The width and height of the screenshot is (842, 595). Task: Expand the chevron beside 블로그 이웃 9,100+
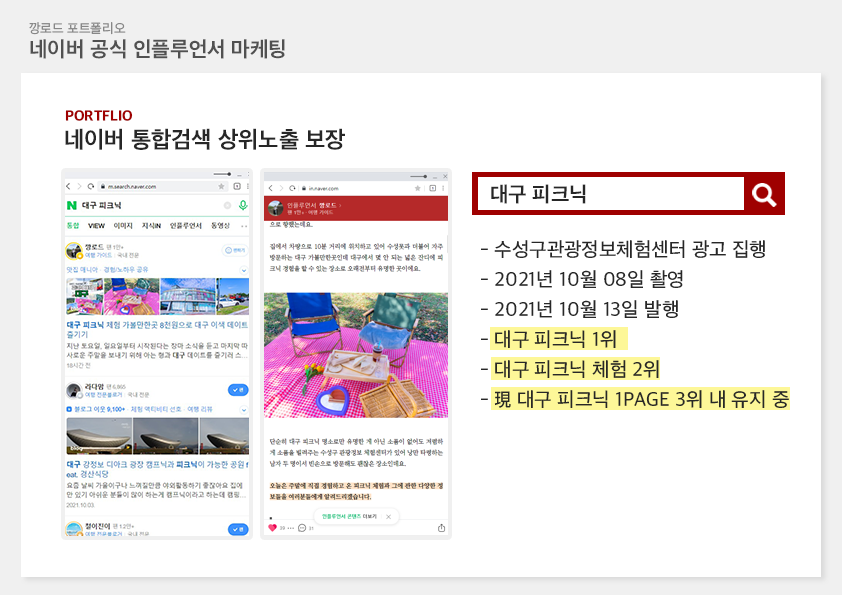coord(242,409)
